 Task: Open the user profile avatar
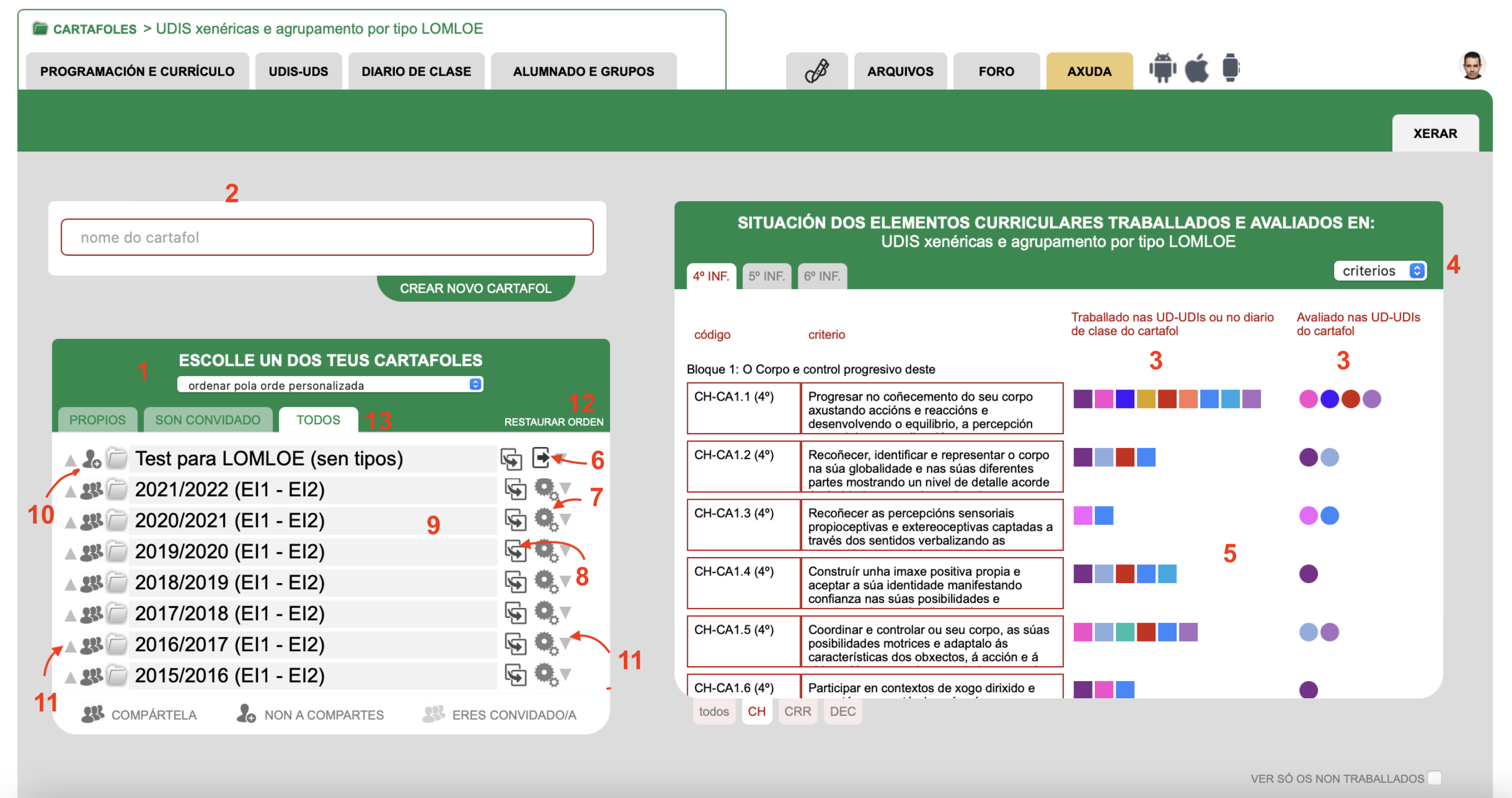[1471, 66]
